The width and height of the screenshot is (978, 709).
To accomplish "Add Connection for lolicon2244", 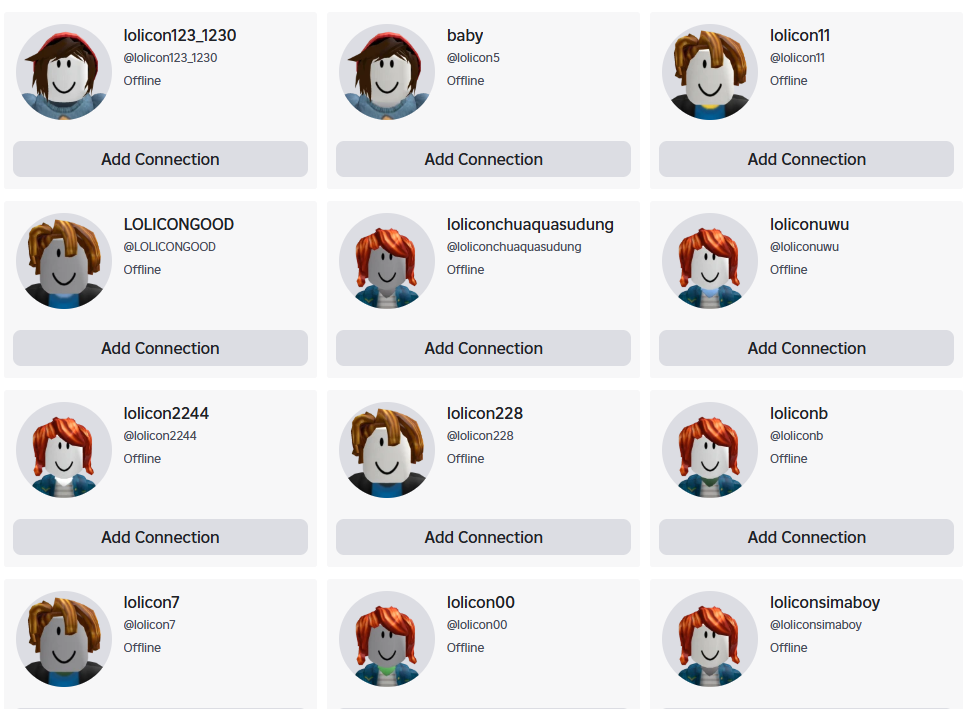I will pos(160,537).
